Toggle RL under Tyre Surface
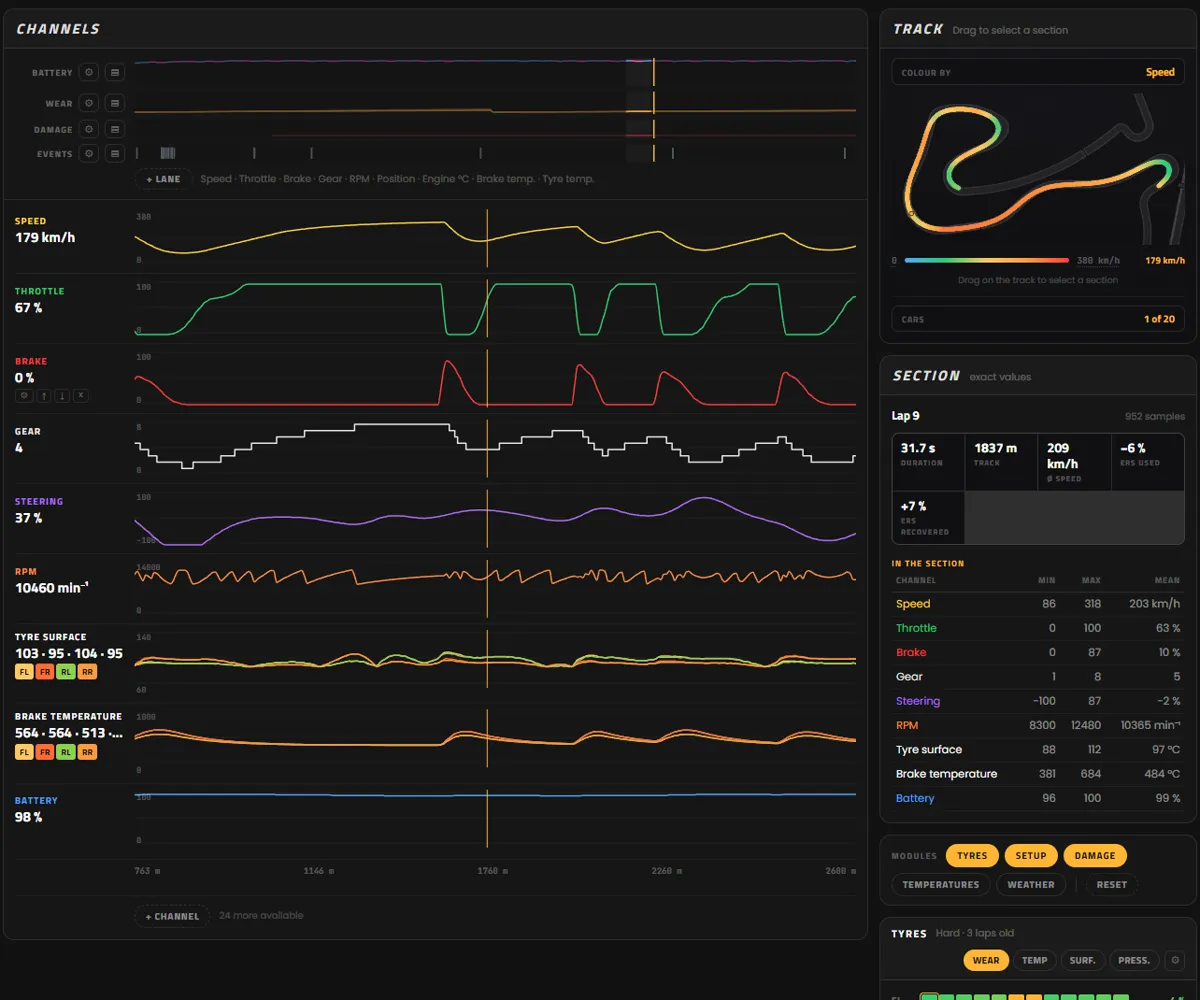The image size is (1200, 1000). pos(66,672)
